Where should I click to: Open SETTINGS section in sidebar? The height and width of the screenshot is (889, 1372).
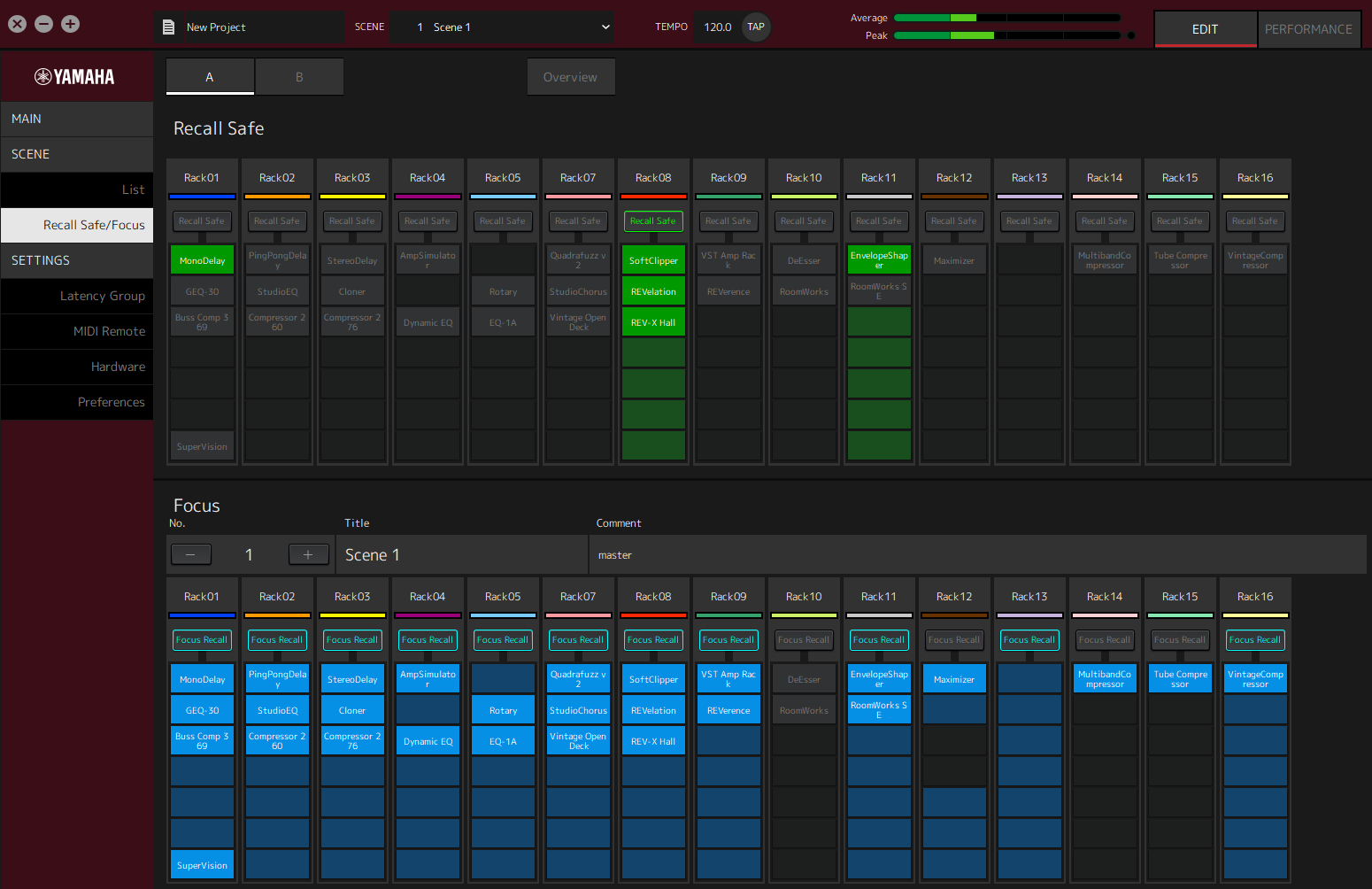pyautogui.click(x=77, y=260)
